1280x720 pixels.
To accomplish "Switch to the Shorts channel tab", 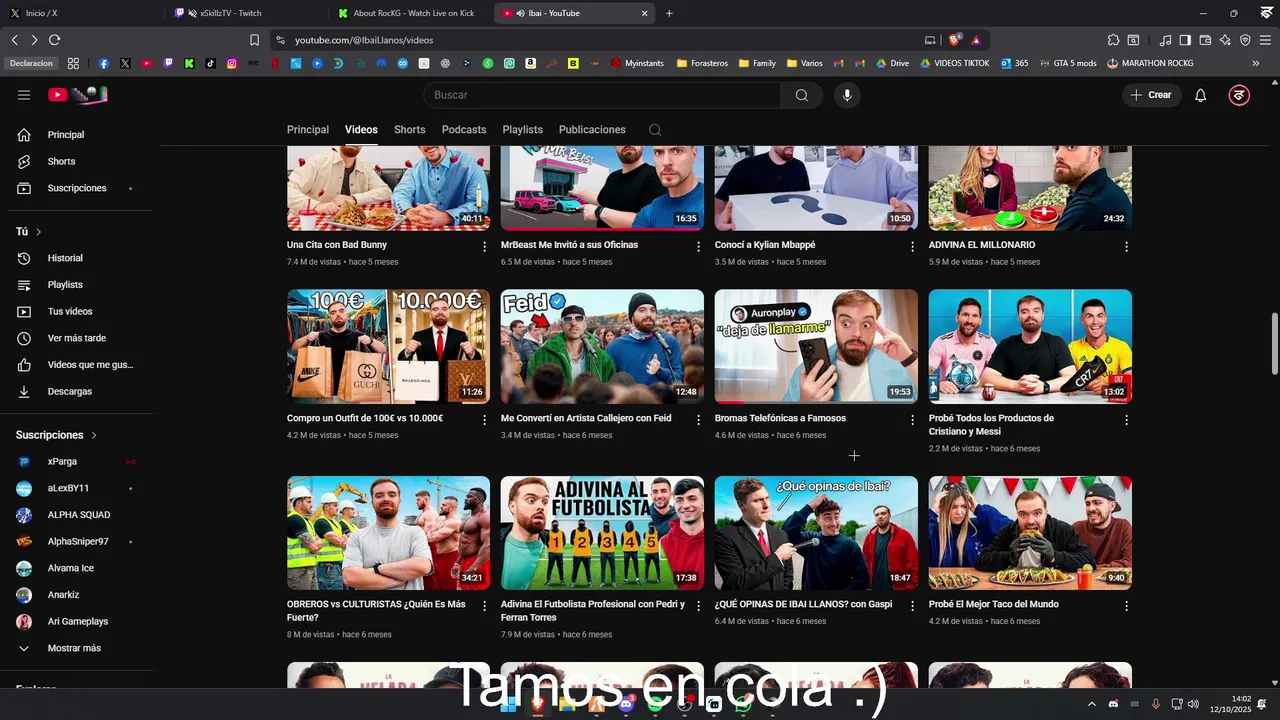I will pyautogui.click(x=410, y=130).
